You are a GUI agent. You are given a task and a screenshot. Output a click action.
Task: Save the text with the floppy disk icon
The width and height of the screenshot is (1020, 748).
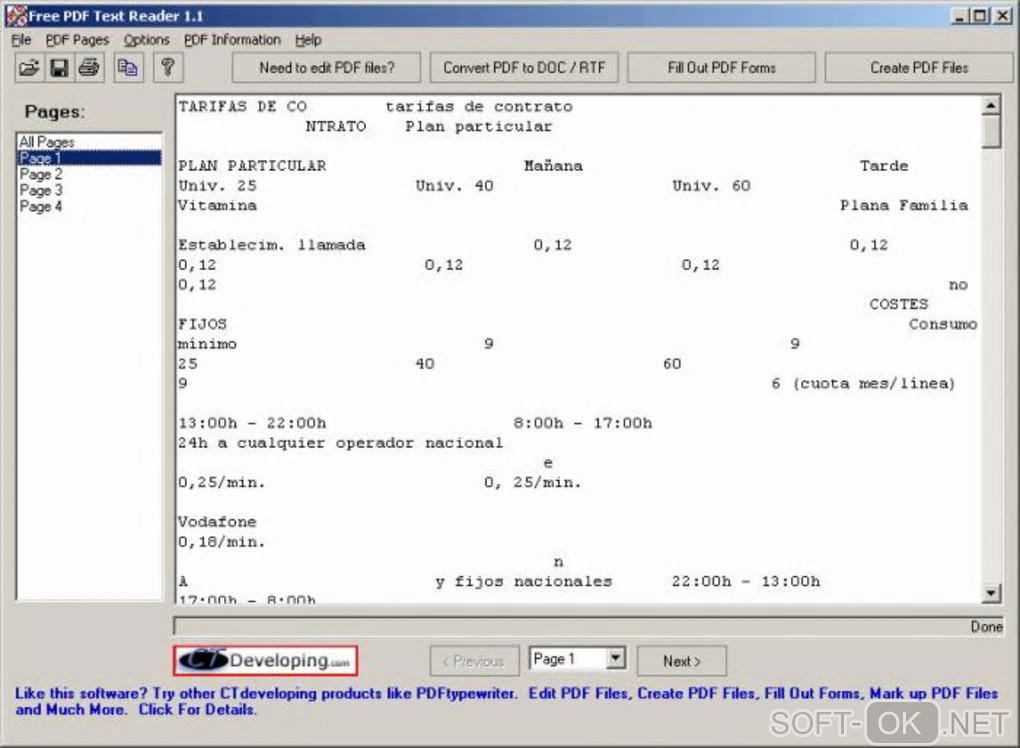(59, 68)
